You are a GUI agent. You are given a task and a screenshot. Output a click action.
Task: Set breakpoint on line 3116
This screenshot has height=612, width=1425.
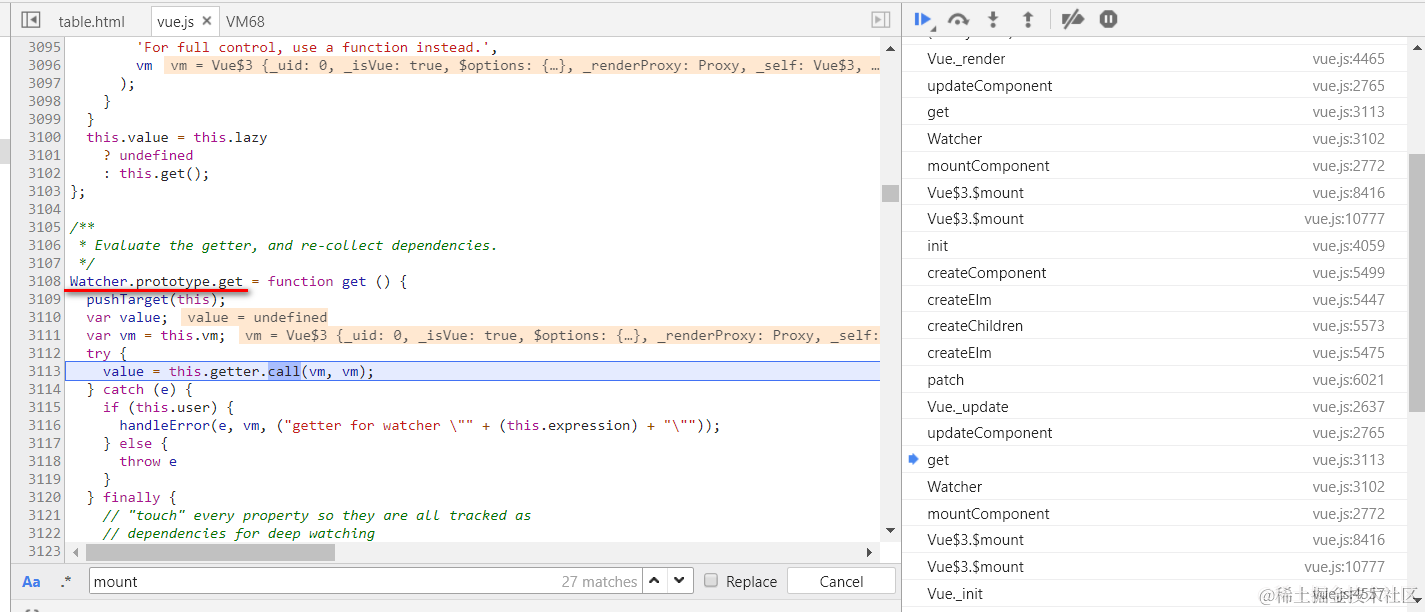[44, 425]
